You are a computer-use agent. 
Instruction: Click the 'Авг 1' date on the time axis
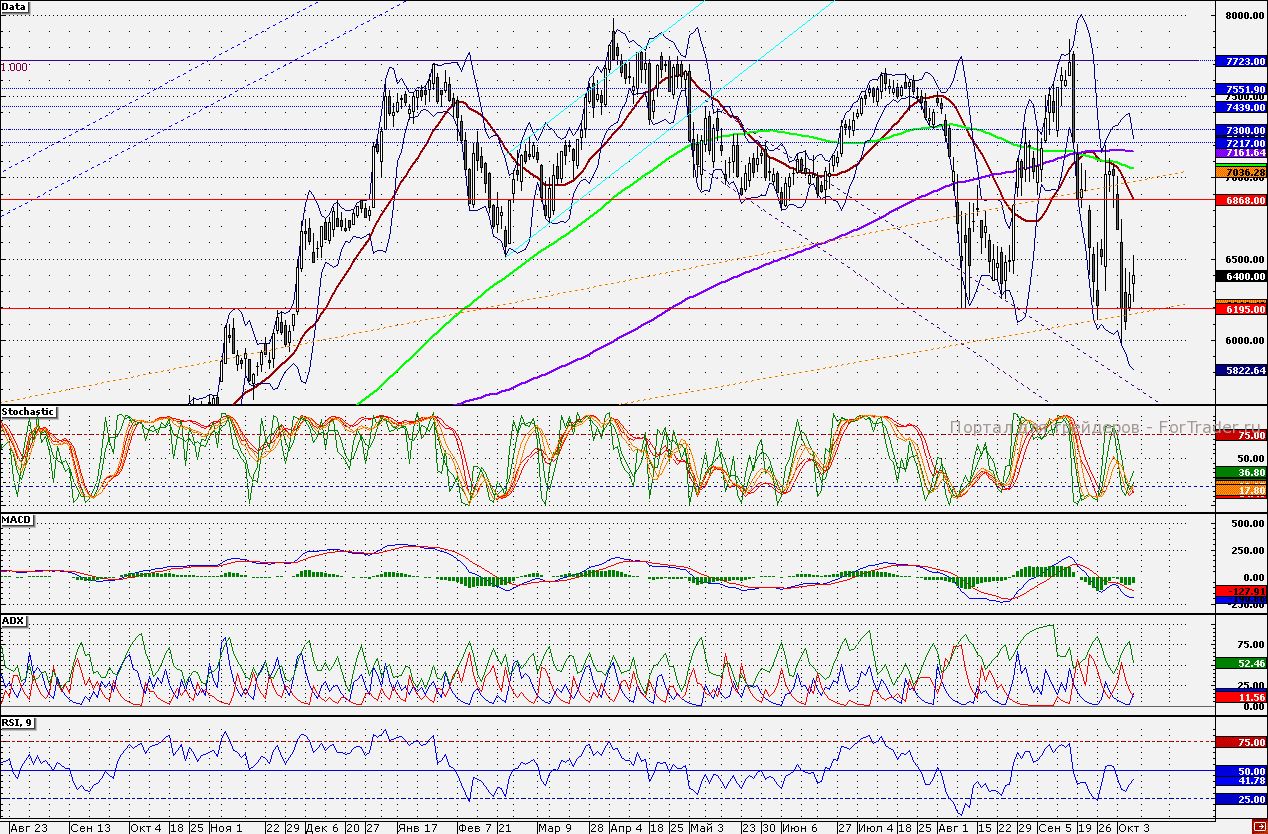tap(953, 828)
